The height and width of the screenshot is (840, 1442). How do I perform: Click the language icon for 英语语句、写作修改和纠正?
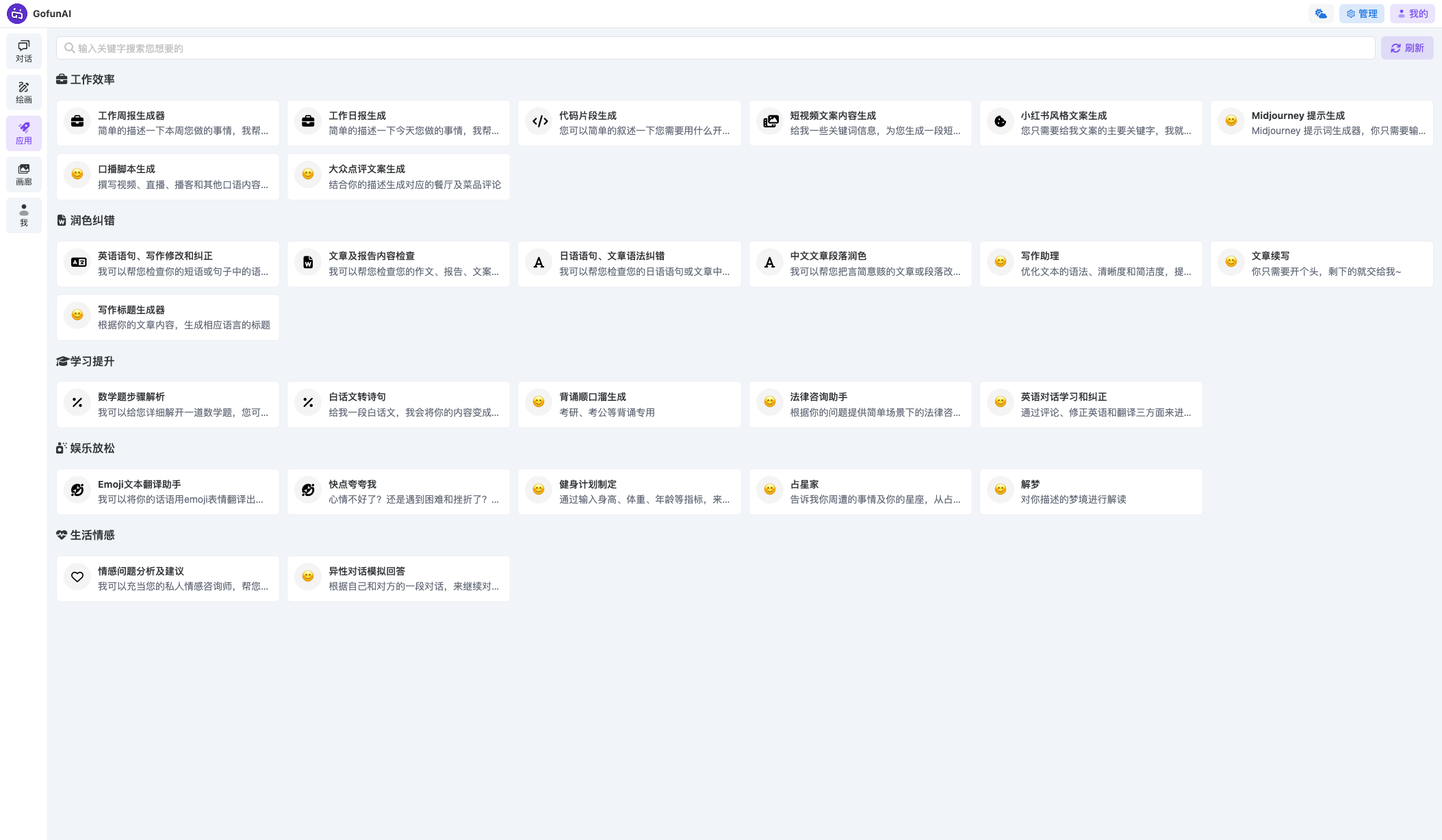(x=79, y=262)
